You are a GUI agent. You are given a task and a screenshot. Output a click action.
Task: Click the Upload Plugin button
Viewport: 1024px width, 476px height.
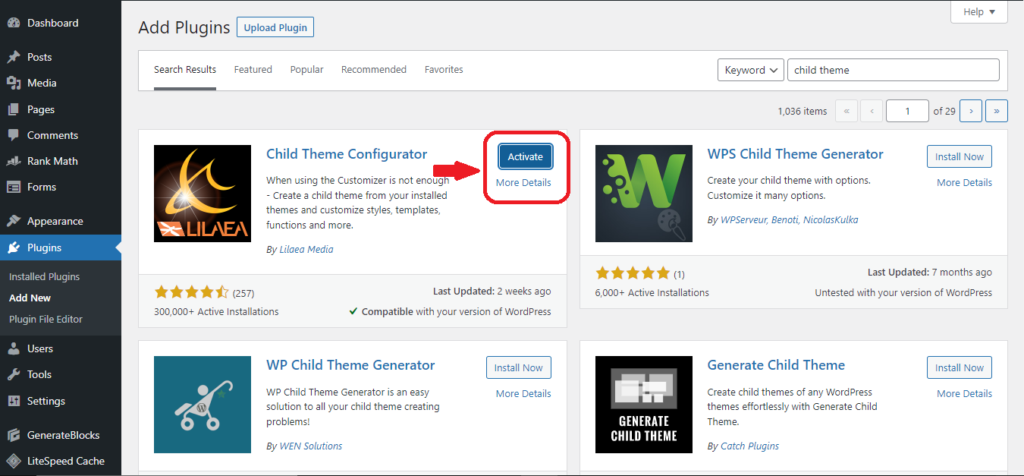pyautogui.click(x=275, y=28)
